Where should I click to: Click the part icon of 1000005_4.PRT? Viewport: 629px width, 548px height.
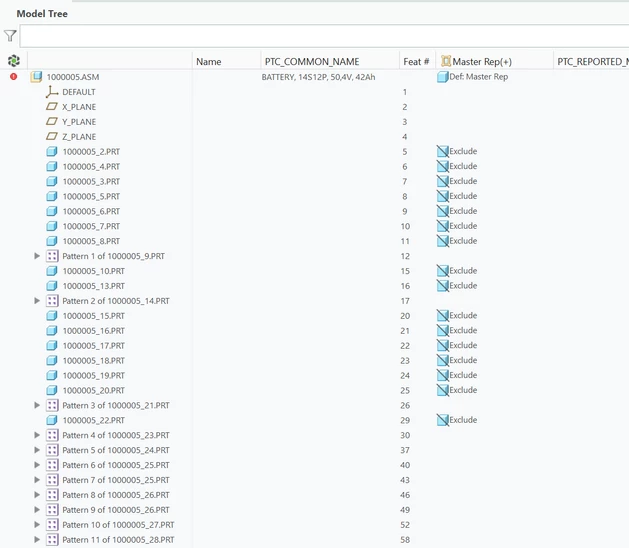52,166
